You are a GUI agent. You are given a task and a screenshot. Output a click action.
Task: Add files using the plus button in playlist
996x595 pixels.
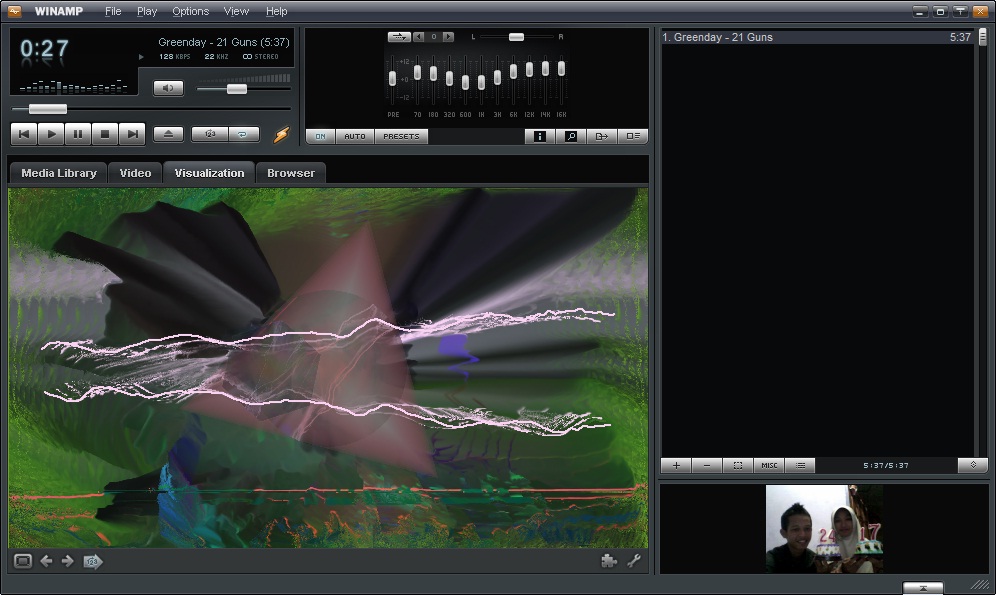[676, 465]
